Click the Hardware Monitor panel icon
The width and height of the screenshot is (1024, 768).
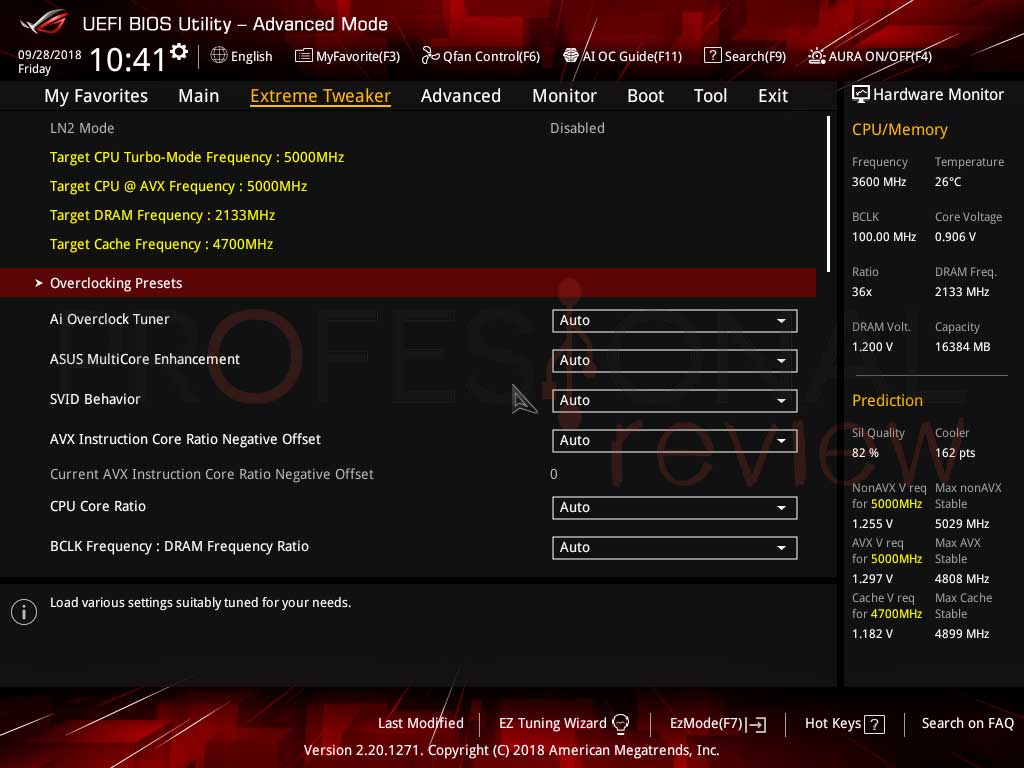point(861,93)
